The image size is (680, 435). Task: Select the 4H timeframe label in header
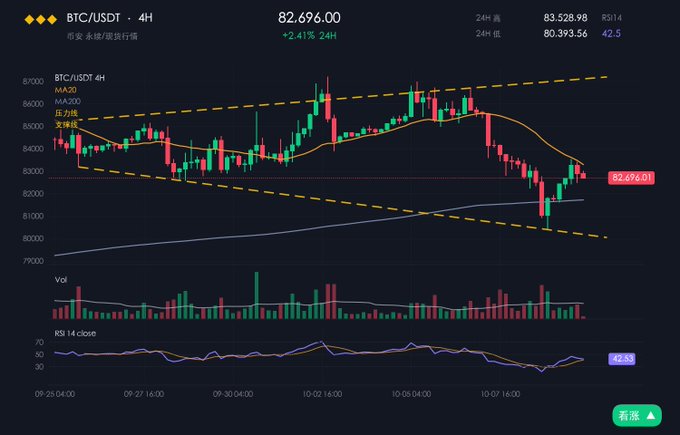pos(145,18)
